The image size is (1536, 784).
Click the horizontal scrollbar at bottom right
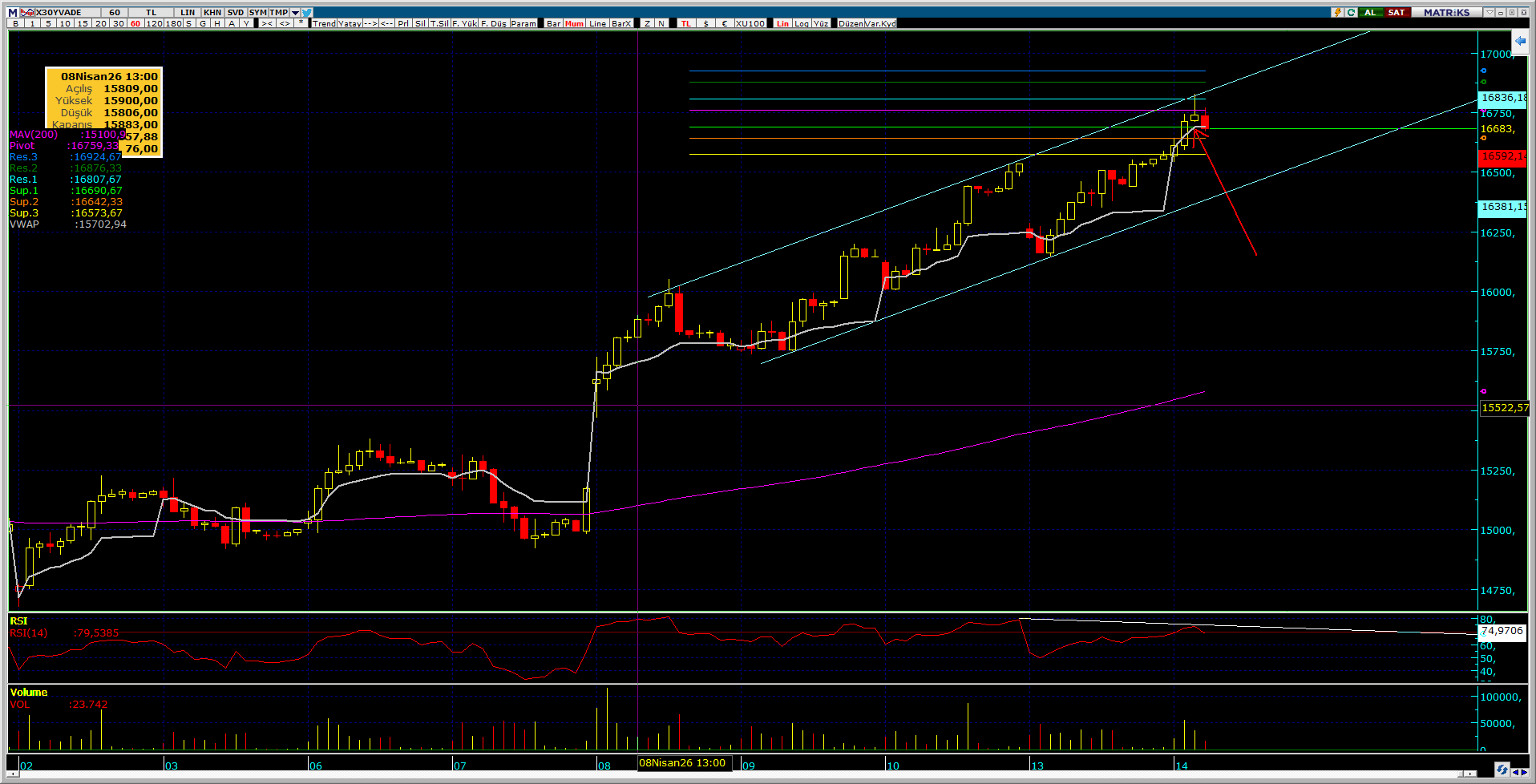(1469, 774)
